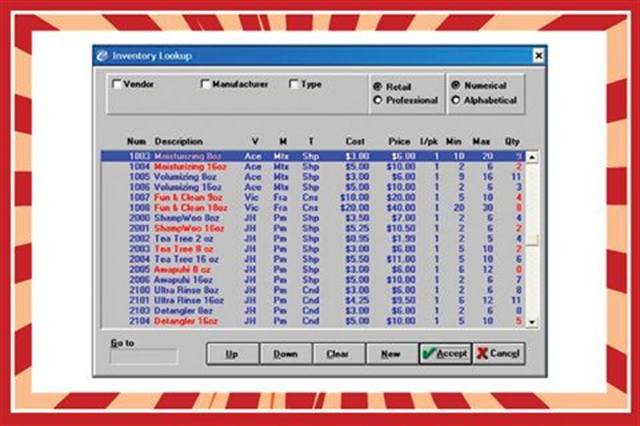640x426 pixels.
Task: Choose Alphabetical sort order
Action: pyautogui.click(x=456, y=100)
